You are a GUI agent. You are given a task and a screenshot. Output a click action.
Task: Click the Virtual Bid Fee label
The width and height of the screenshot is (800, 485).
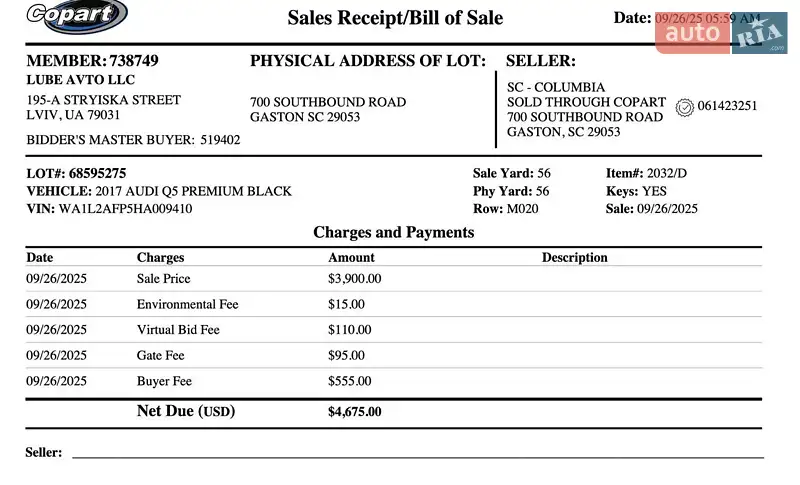pos(178,329)
